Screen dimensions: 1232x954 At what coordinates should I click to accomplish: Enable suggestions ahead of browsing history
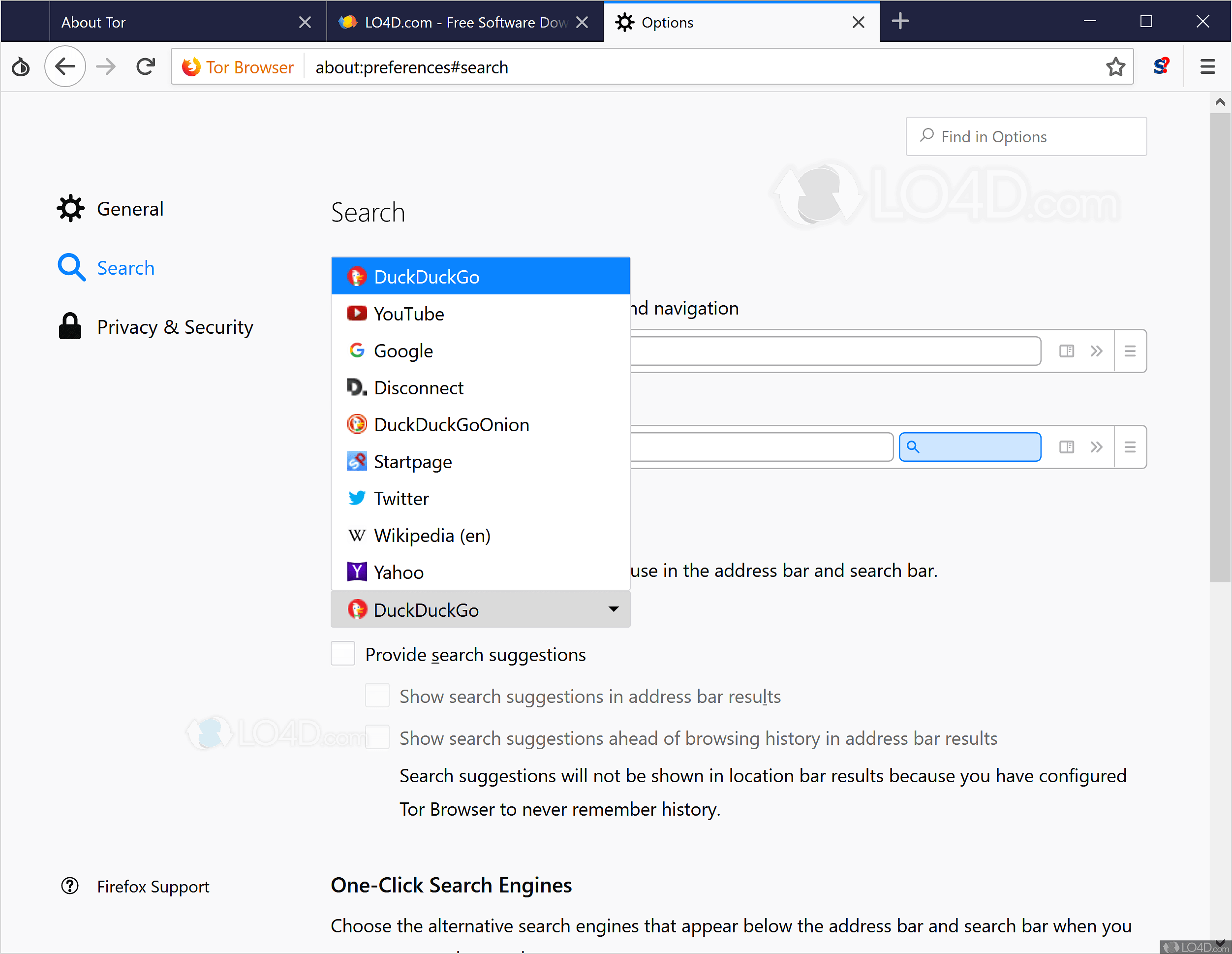(x=377, y=737)
